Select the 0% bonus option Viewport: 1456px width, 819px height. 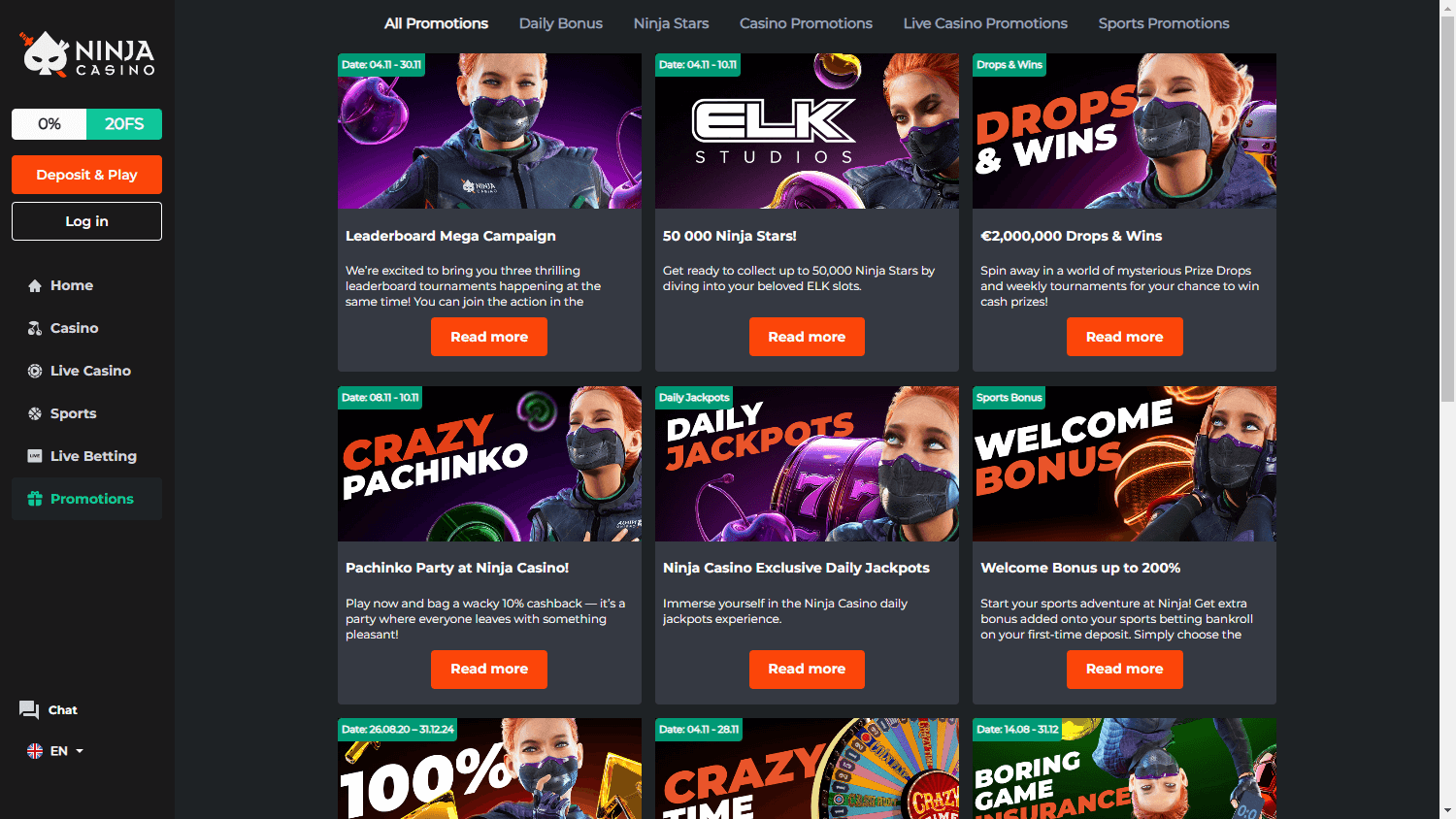point(50,124)
